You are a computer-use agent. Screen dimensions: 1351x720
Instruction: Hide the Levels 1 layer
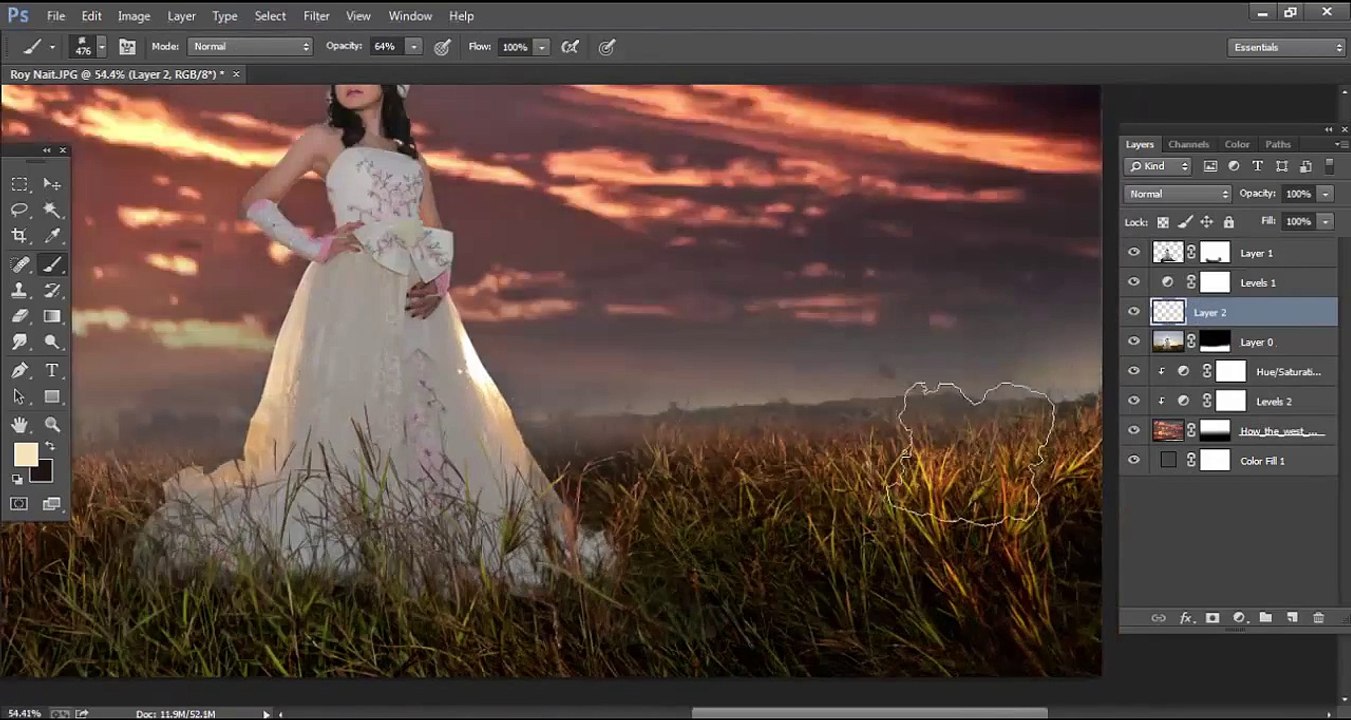[1134, 283]
